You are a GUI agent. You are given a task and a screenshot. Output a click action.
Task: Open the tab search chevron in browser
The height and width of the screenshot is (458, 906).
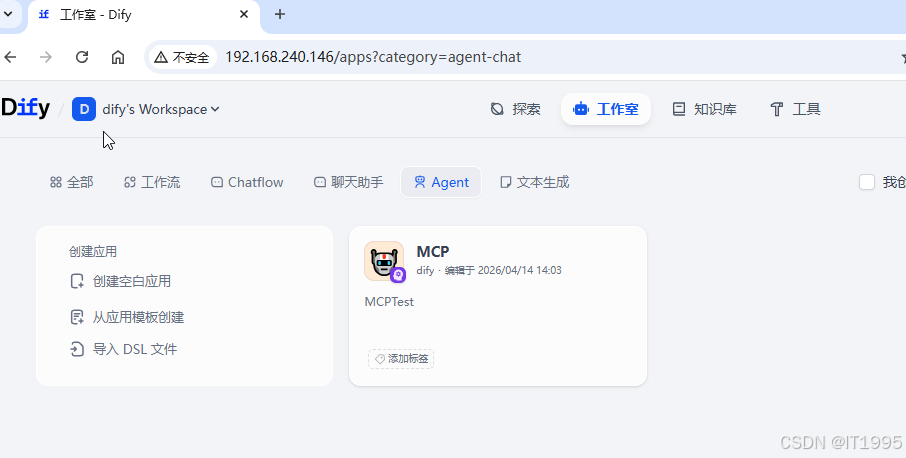coord(8,14)
